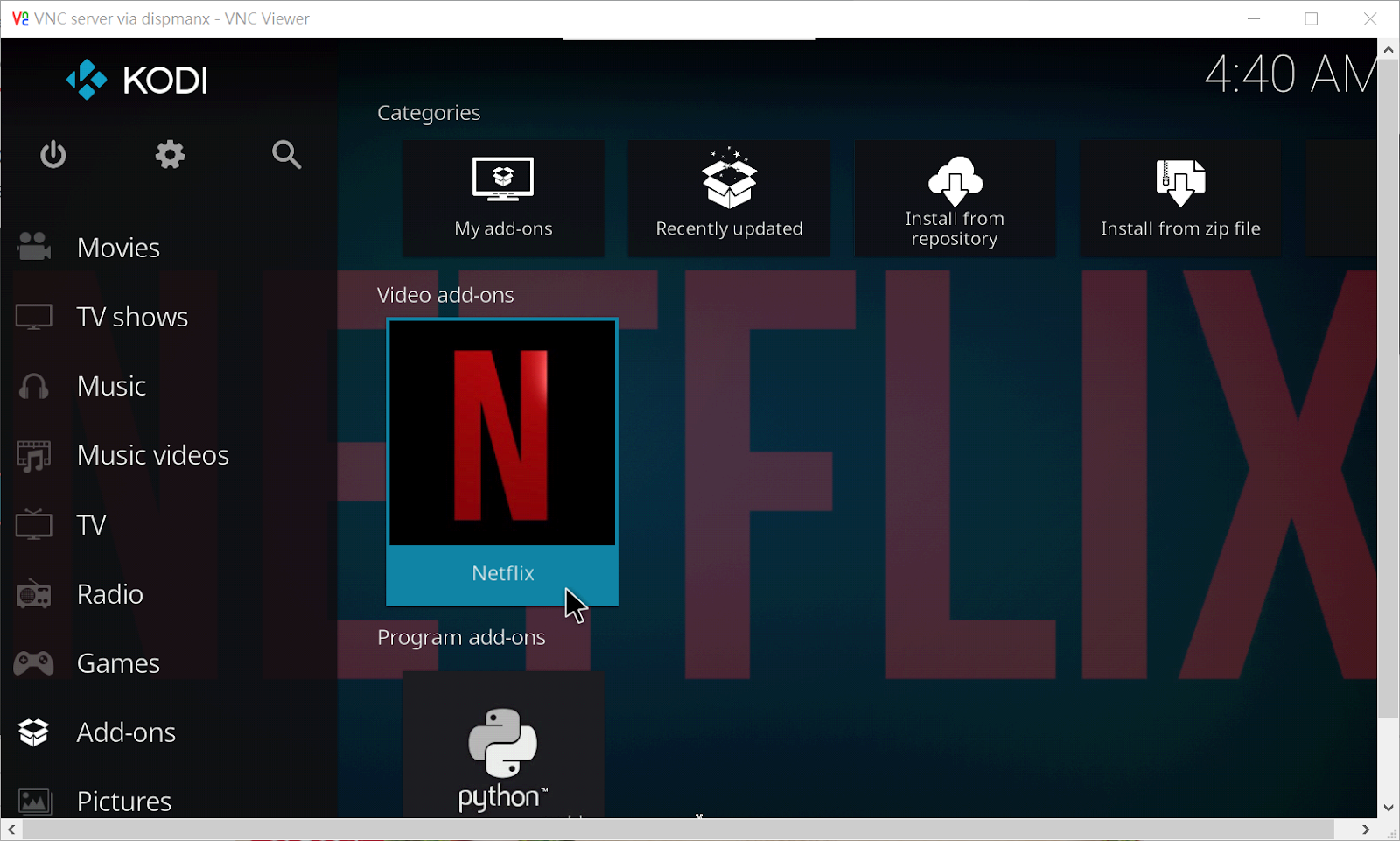Open the My add-ons category
Image resolution: width=1400 pixels, height=841 pixels.
[x=503, y=197]
